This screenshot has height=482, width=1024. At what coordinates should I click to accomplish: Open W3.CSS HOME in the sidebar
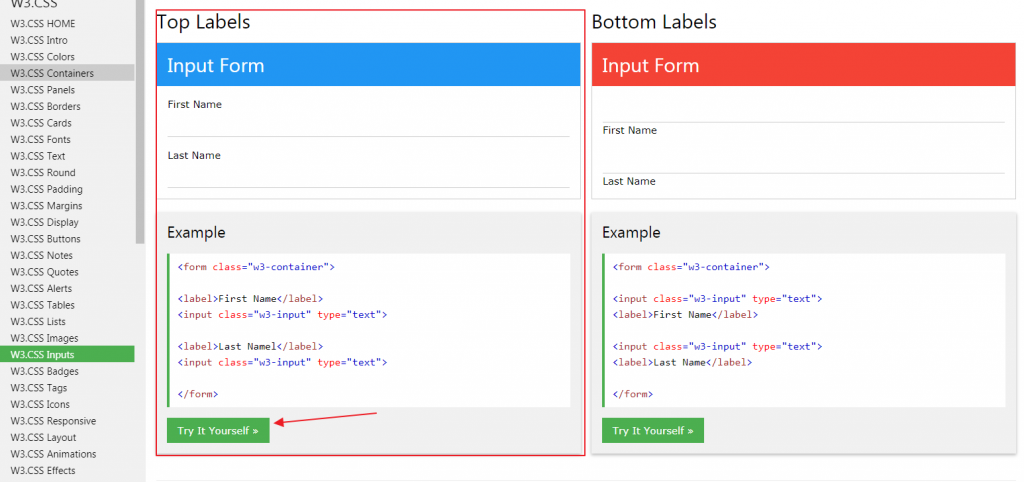43,23
